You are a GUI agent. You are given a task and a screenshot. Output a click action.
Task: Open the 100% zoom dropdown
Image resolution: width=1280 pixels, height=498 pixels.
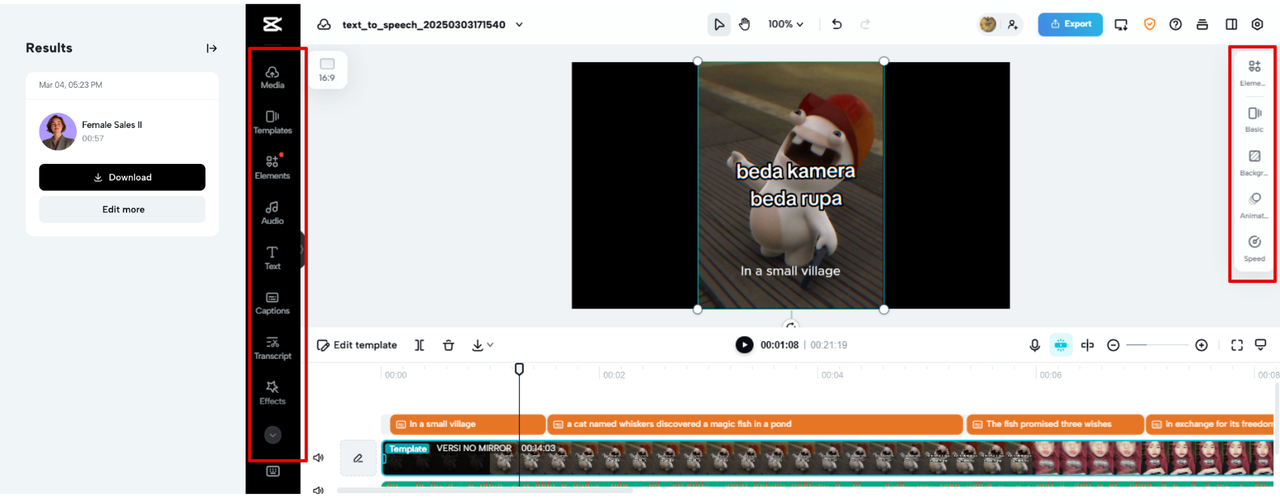[786, 24]
